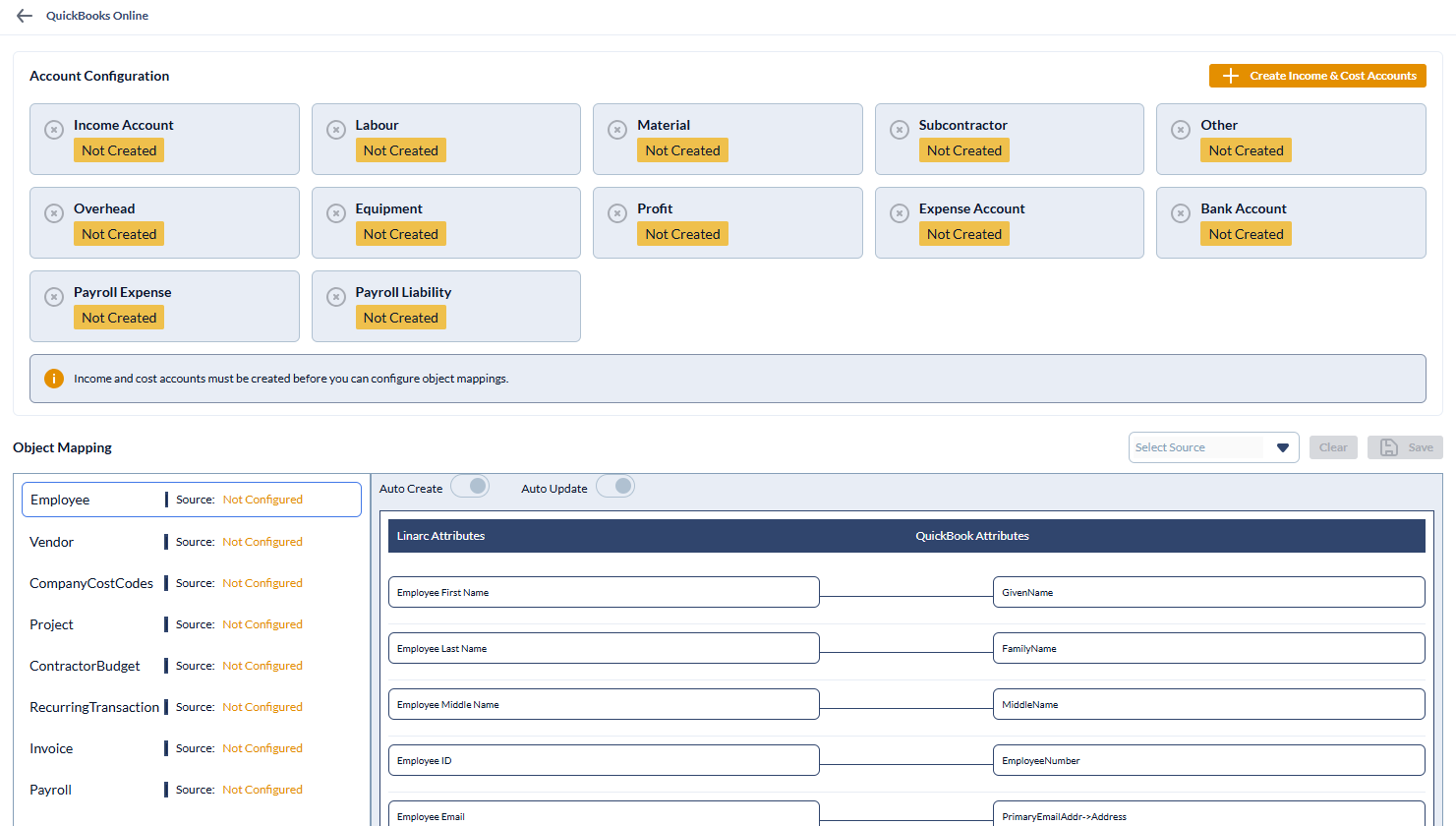Click the PrimaryEmailAddr->Address attribute field
Image resolution: width=1456 pixels, height=826 pixels.
(1209, 815)
